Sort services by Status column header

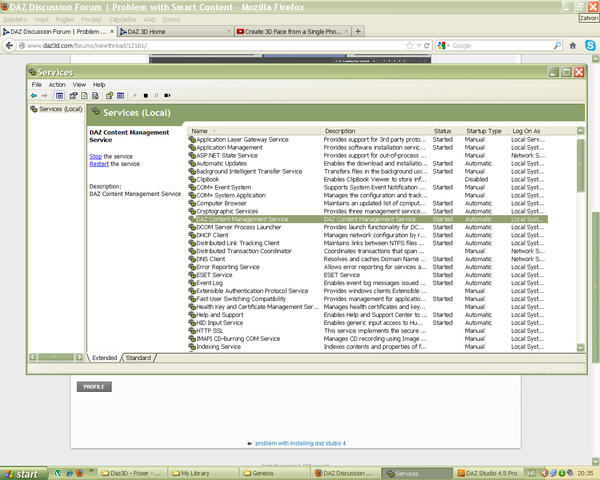pyautogui.click(x=446, y=131)
